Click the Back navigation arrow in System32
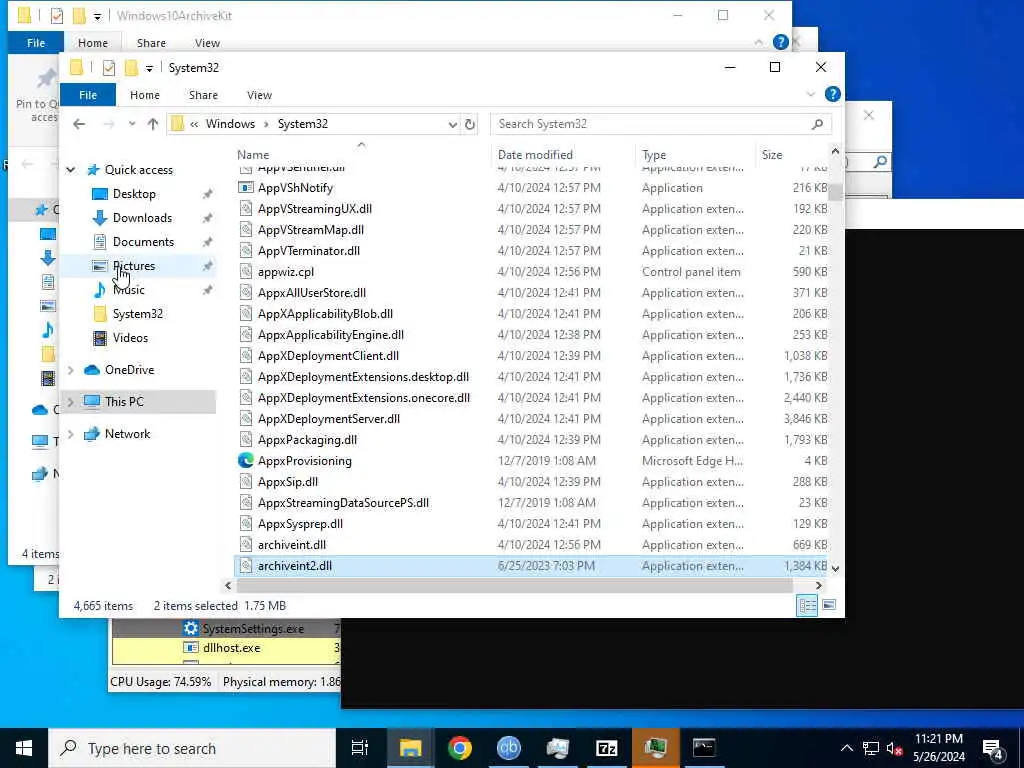 (x=79, y=124)
